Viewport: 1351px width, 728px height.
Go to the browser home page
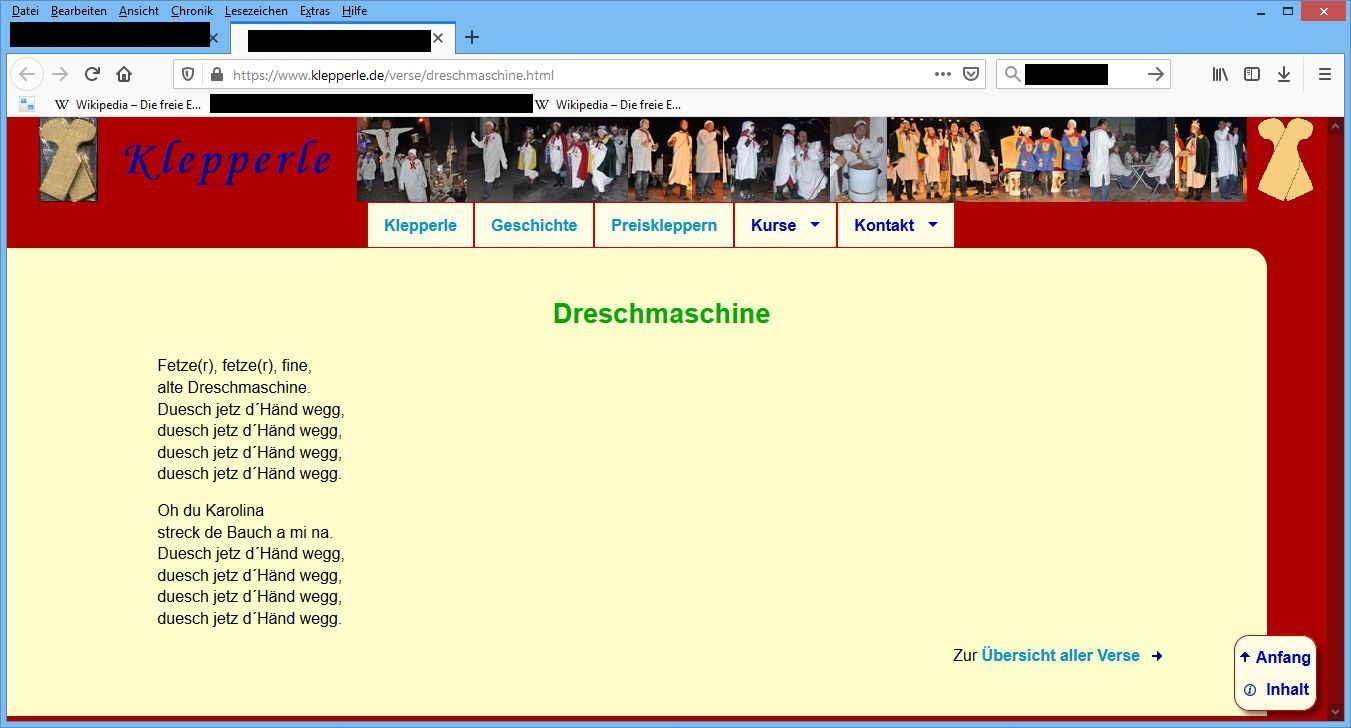(124, 74)
